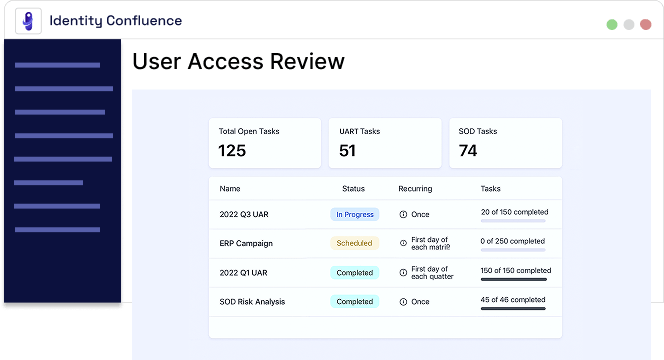The width and height of the screenshot is (664, 360).
Task: Select the Scheduled status badge
Action: tap(354, 243)
